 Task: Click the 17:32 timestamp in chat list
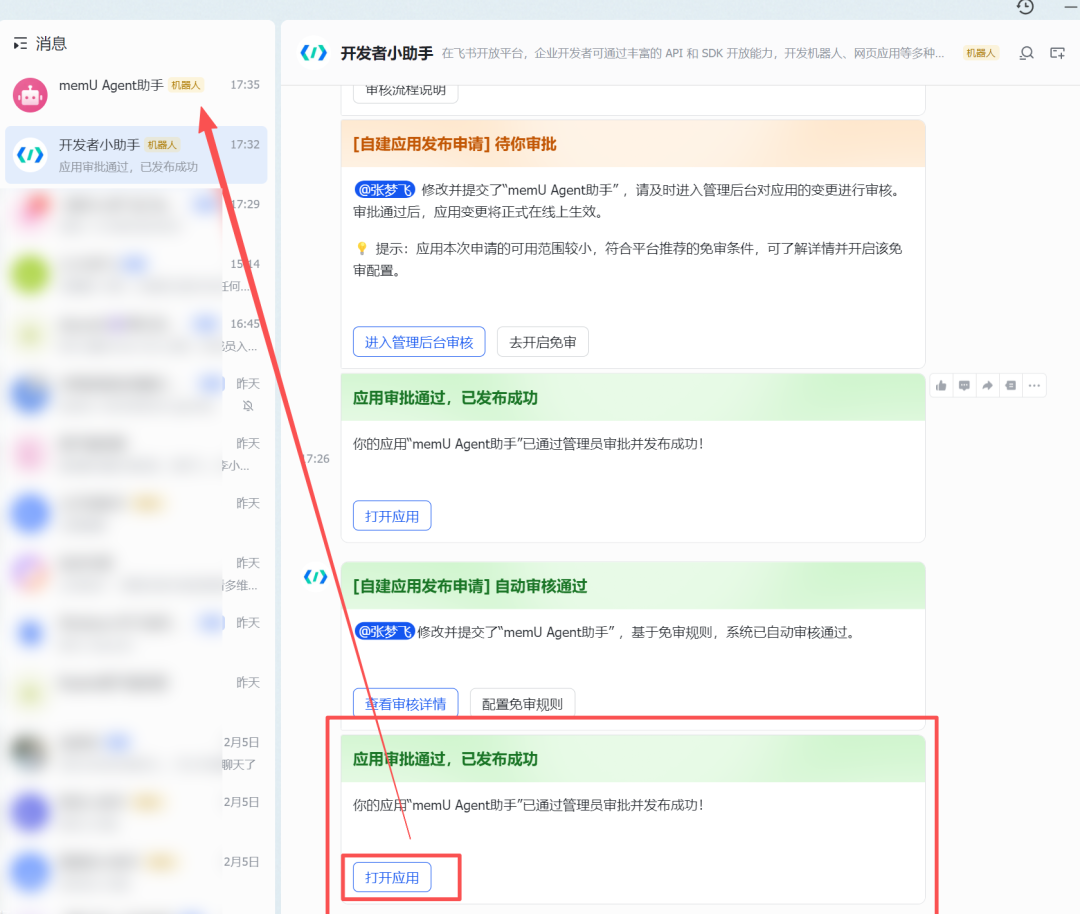pyautogui.click(x=245, y=145)
